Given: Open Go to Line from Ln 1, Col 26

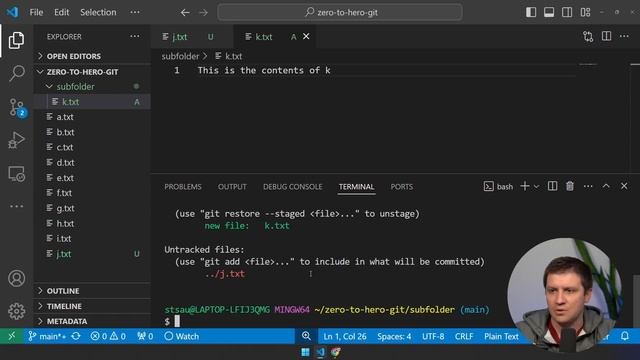Looking at the screenshot, I should click(x=344, y=336).
